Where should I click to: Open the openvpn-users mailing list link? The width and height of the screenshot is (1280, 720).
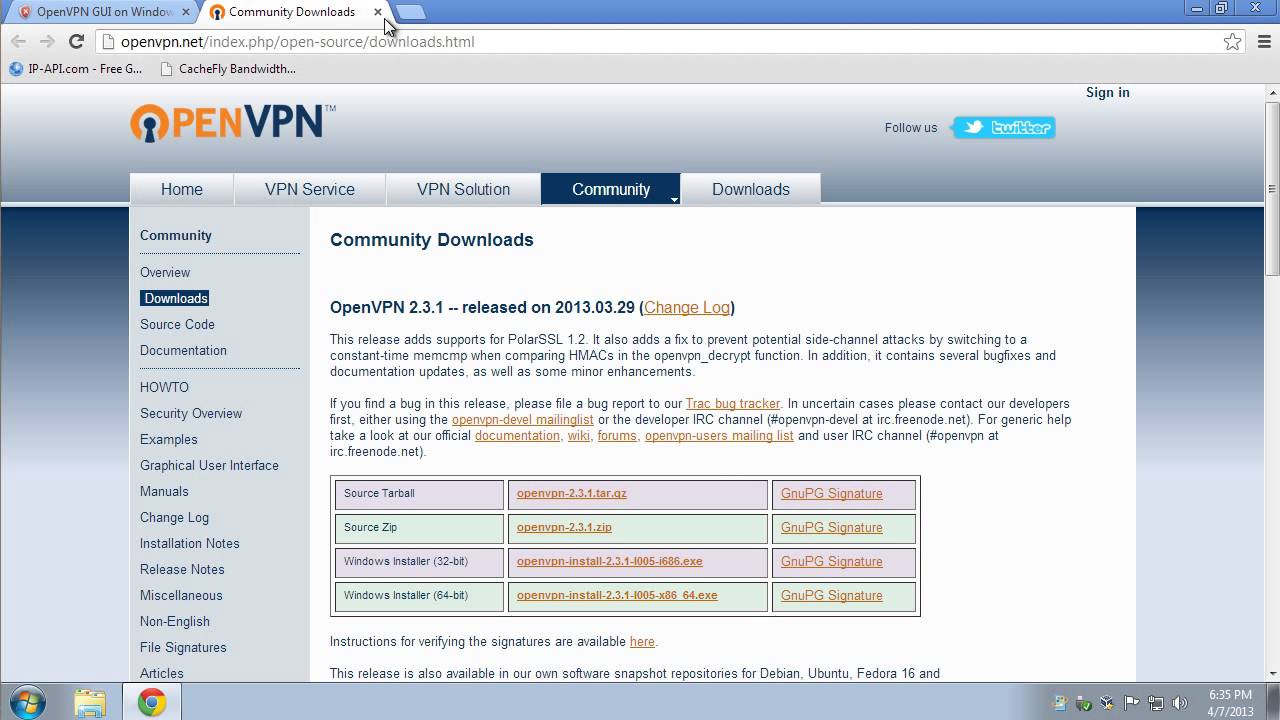[719, 436]
